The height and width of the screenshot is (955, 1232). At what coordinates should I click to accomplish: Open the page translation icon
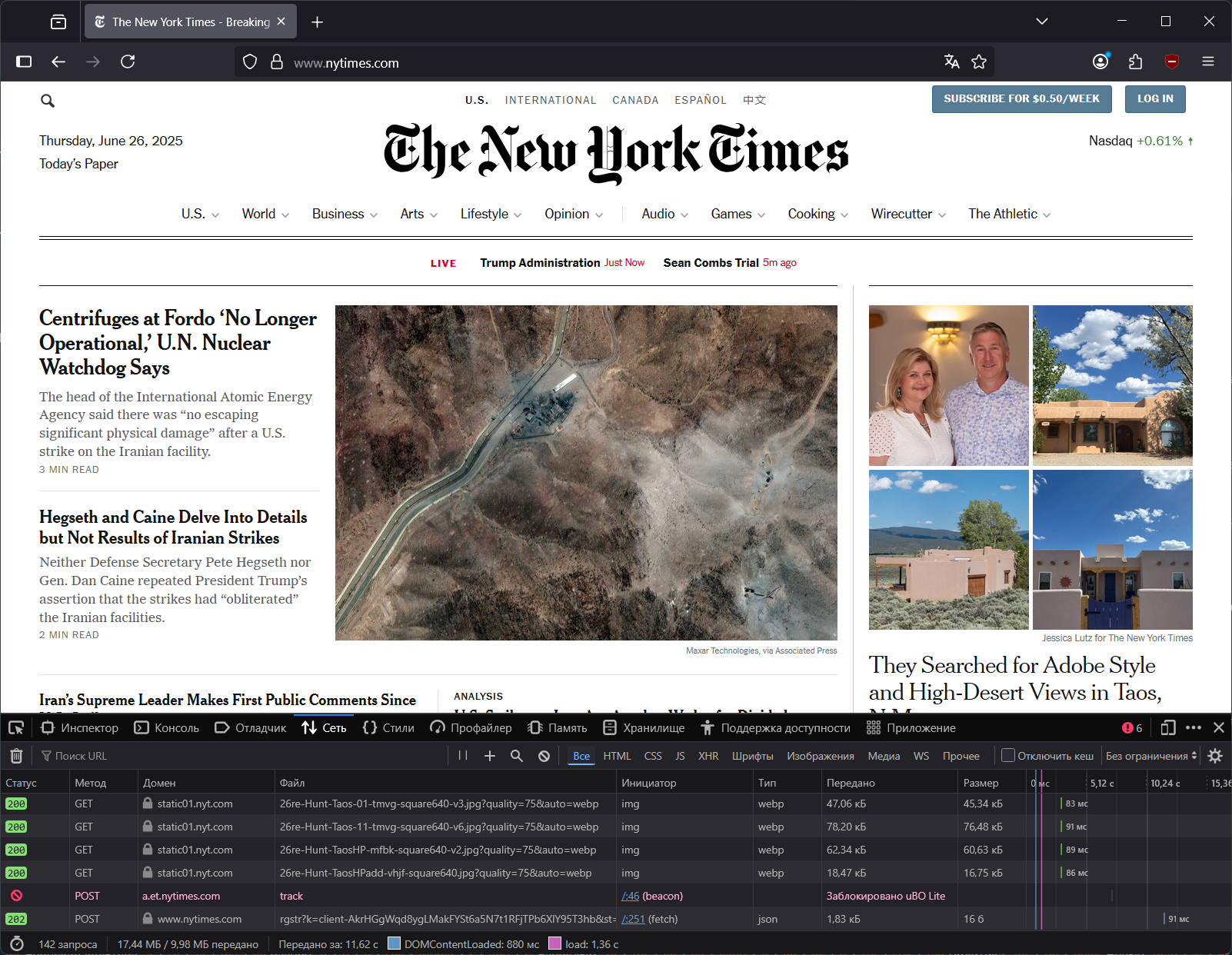[951, 62]
